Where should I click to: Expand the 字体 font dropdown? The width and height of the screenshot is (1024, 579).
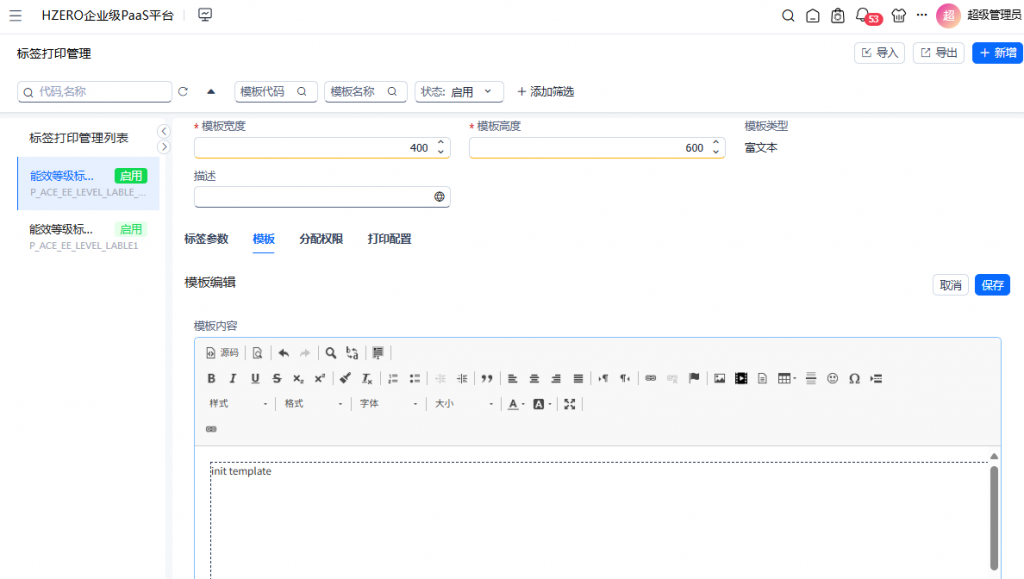click(388, 404)
